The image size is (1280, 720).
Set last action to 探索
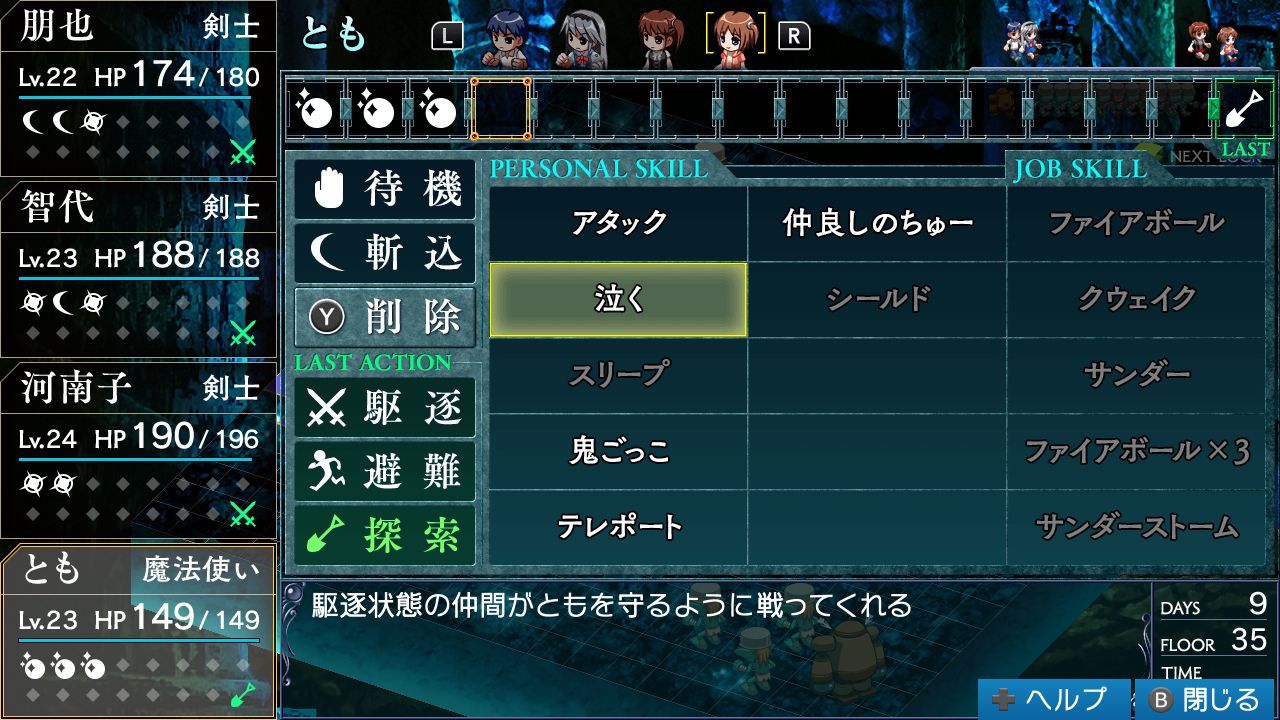pos(385,536)
